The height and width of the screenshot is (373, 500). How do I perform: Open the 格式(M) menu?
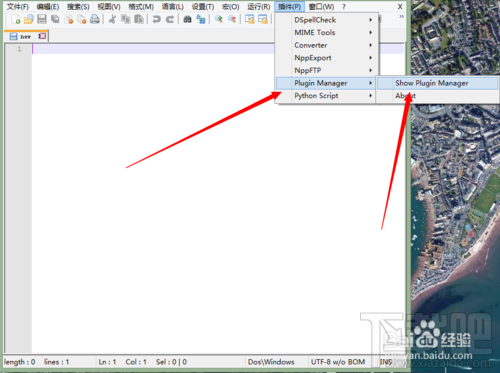pyautogui.click(x=141, y=7)
